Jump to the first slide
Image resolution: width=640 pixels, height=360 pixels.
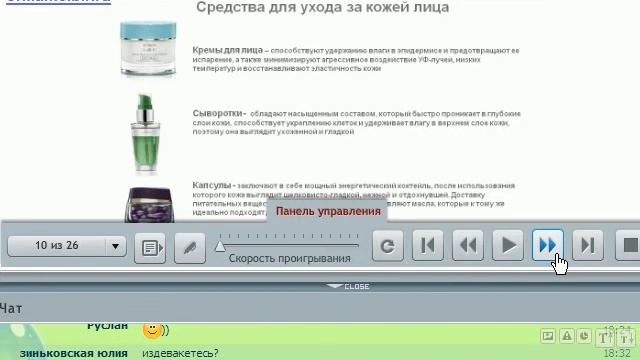pos(428,245)
